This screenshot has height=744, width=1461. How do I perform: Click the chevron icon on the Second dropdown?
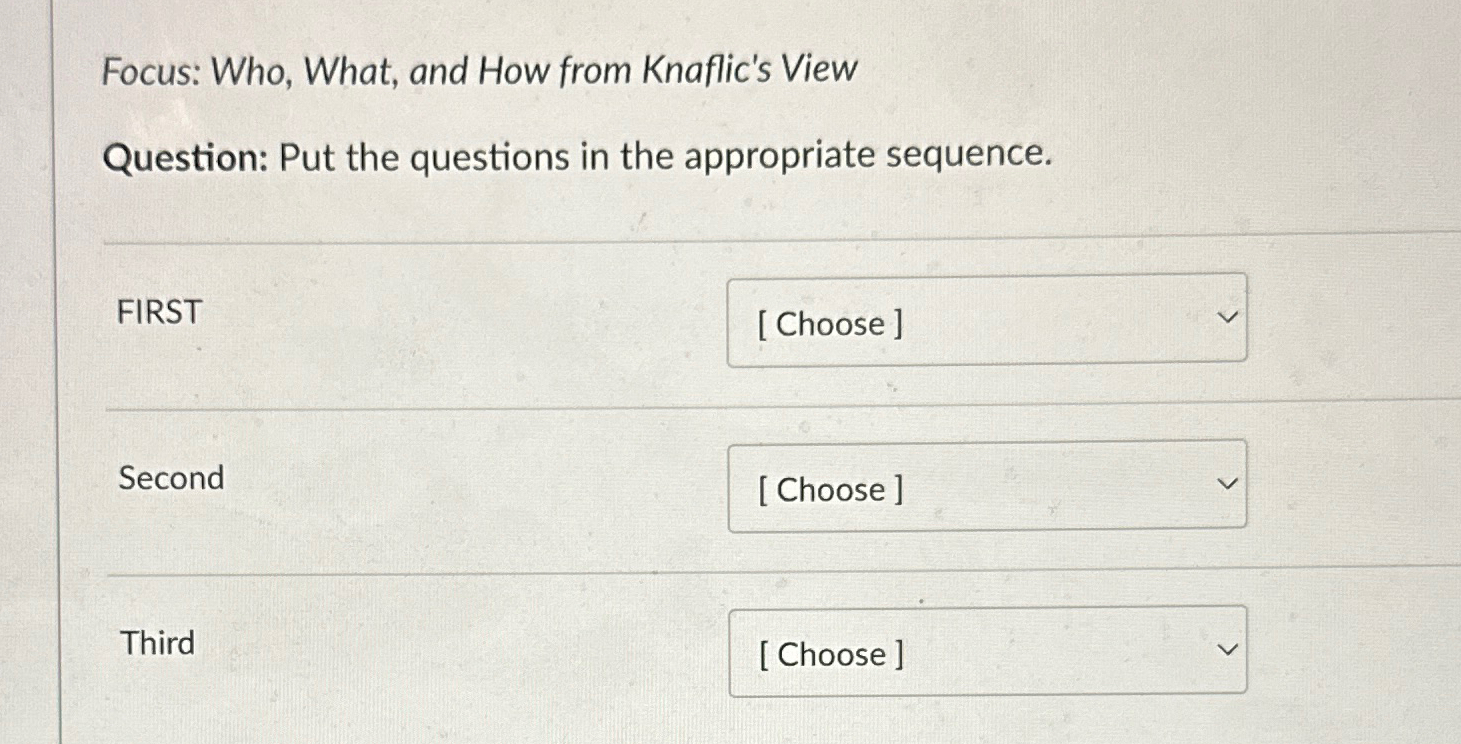pyautogui.click(x=1227, y=485)
